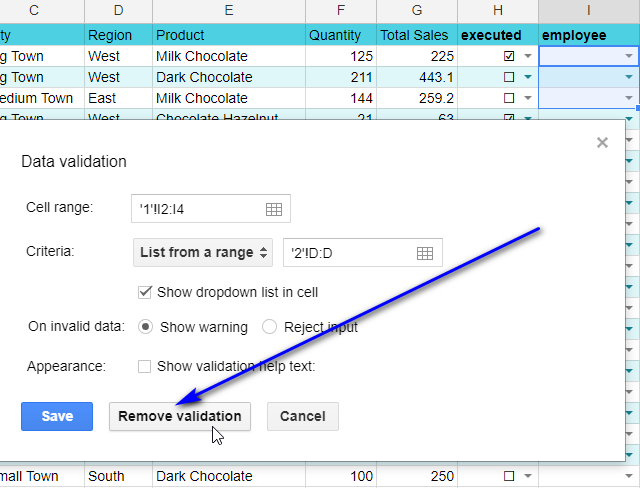Click the Medium Town cell
Screen dimensions: 640x488
pos(42,98)
